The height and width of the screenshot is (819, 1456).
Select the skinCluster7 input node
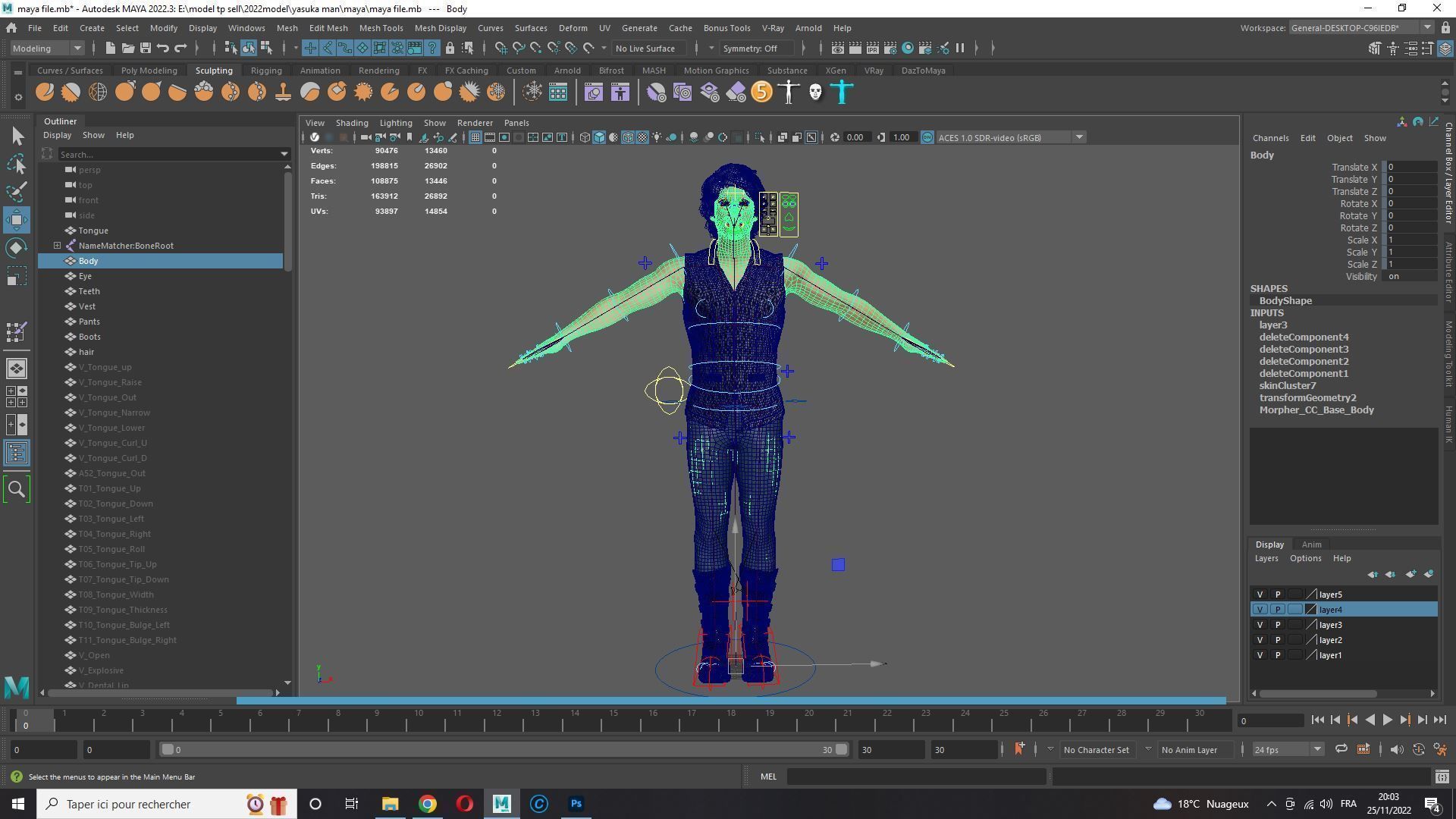[1287, 386]
